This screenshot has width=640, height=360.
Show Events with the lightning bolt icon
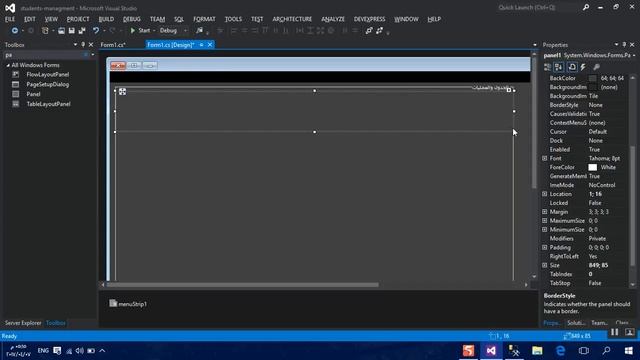point(583,67)
